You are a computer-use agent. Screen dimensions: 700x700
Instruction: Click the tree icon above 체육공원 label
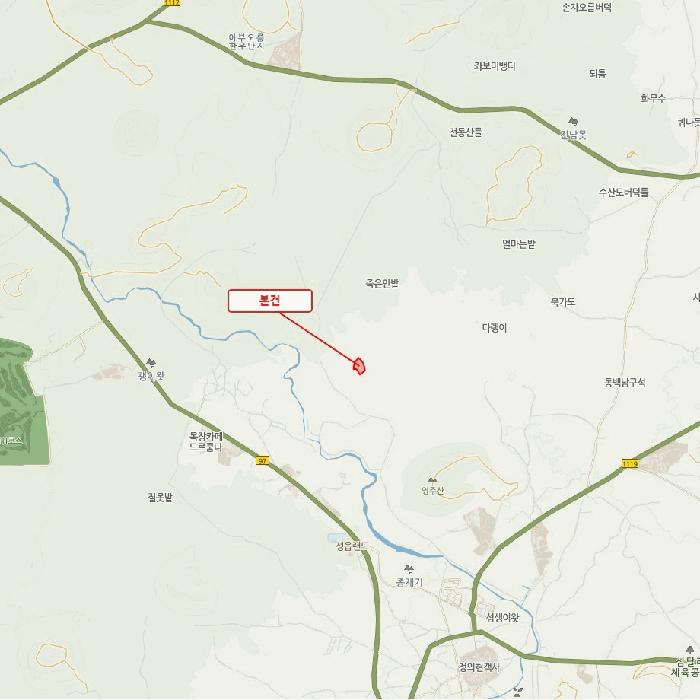point(691,650)
